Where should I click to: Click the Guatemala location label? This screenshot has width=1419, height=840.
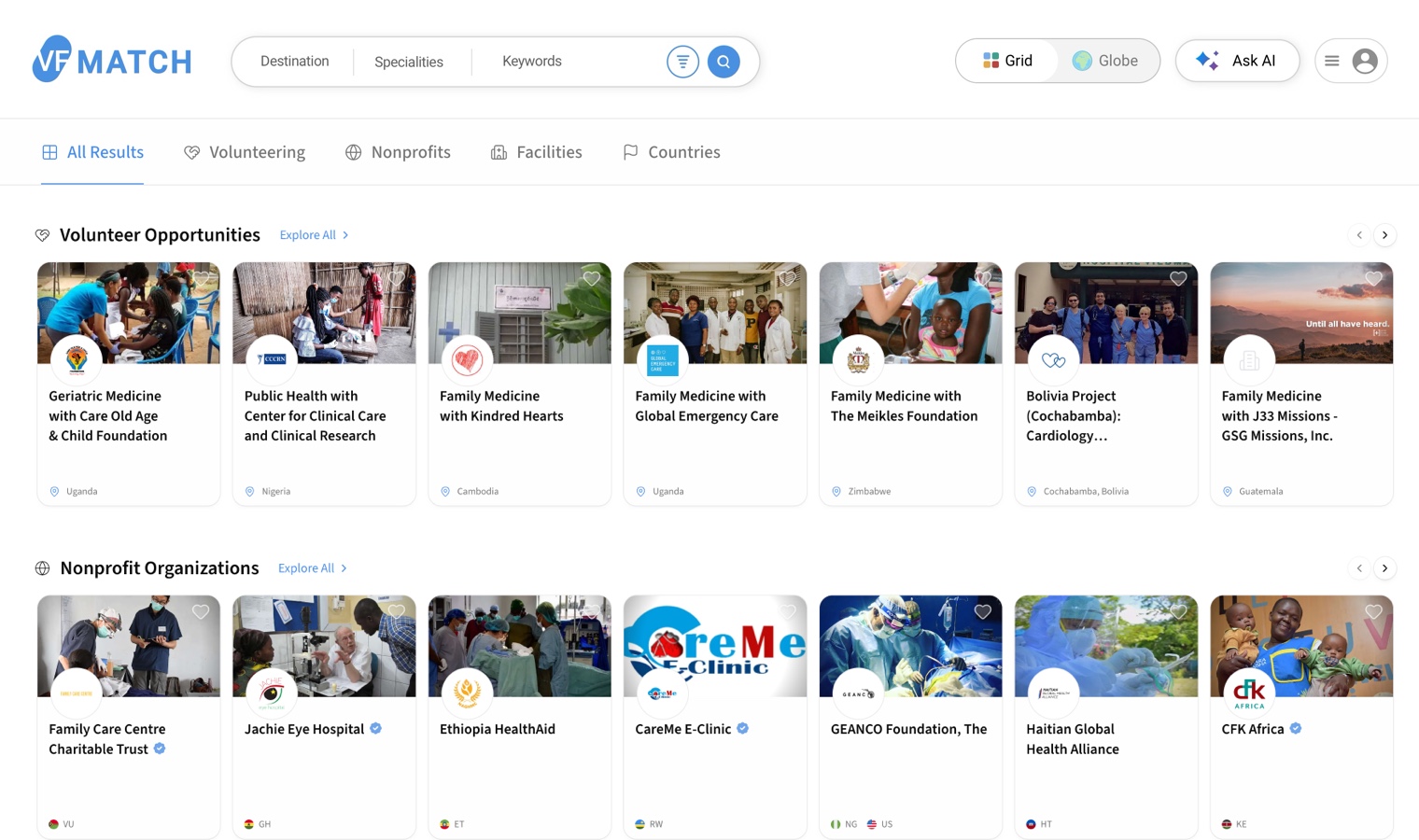tap(1261, 491)
